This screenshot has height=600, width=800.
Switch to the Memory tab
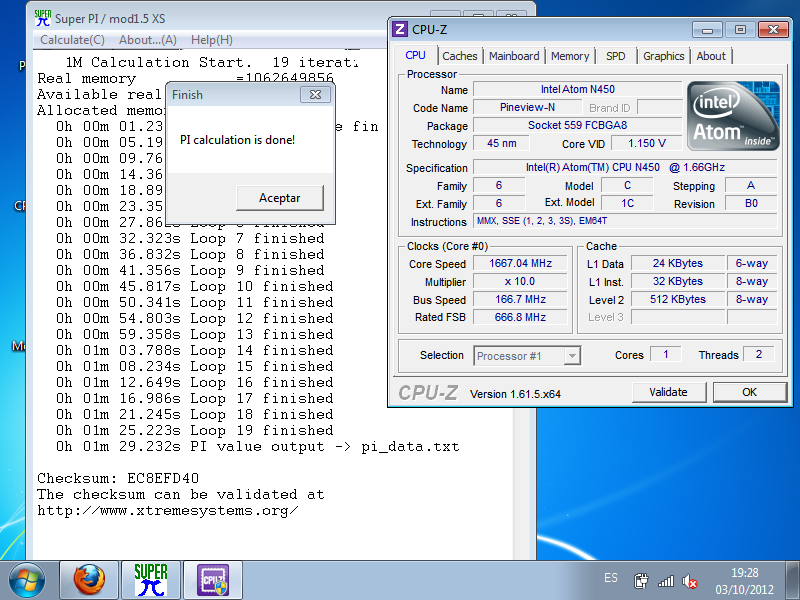click(x=570, y=56)
